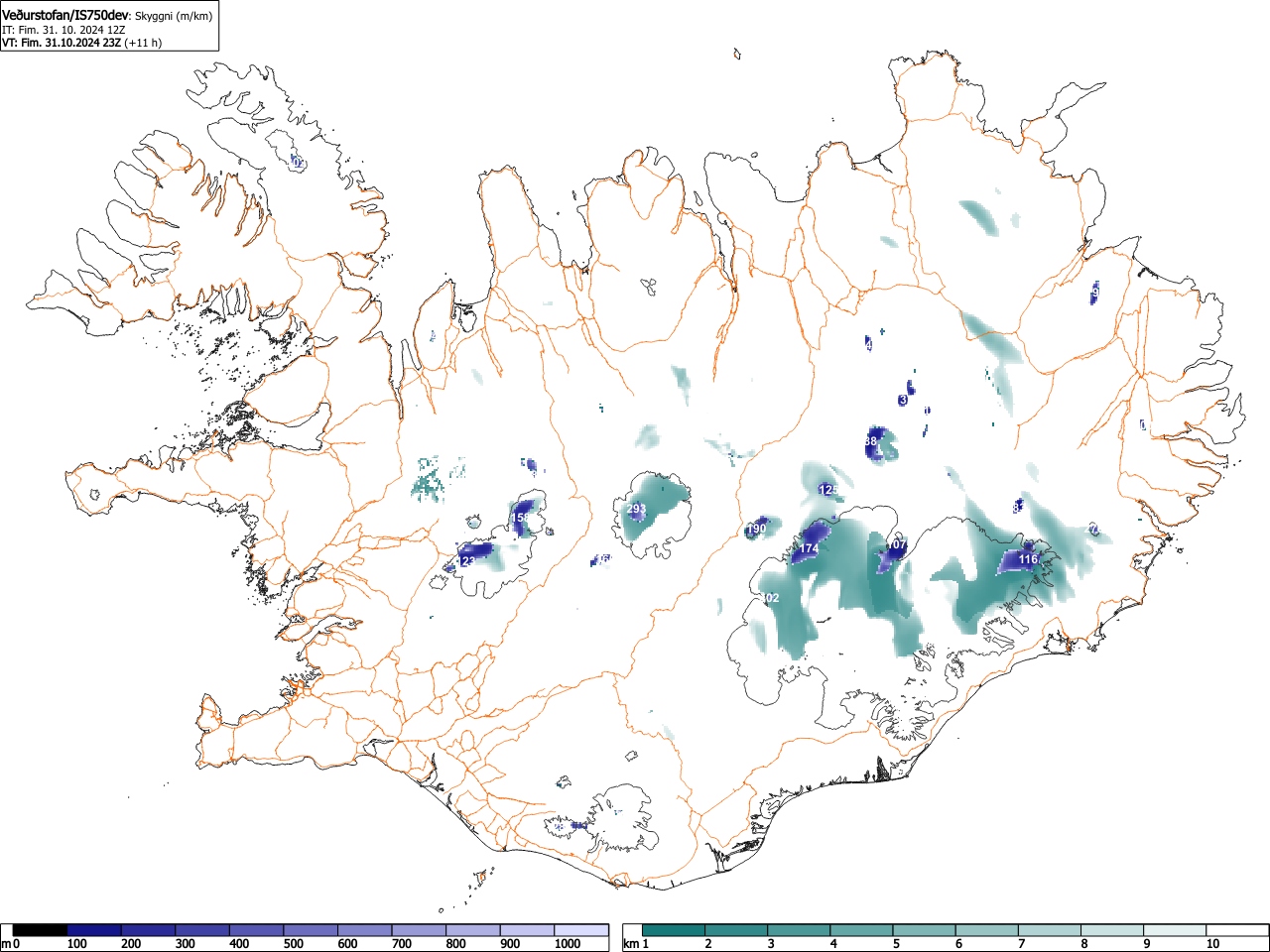1270x952 pixels.
Task: Click the 1–2 km dark teal swatch
Action: tap(674, 930)
